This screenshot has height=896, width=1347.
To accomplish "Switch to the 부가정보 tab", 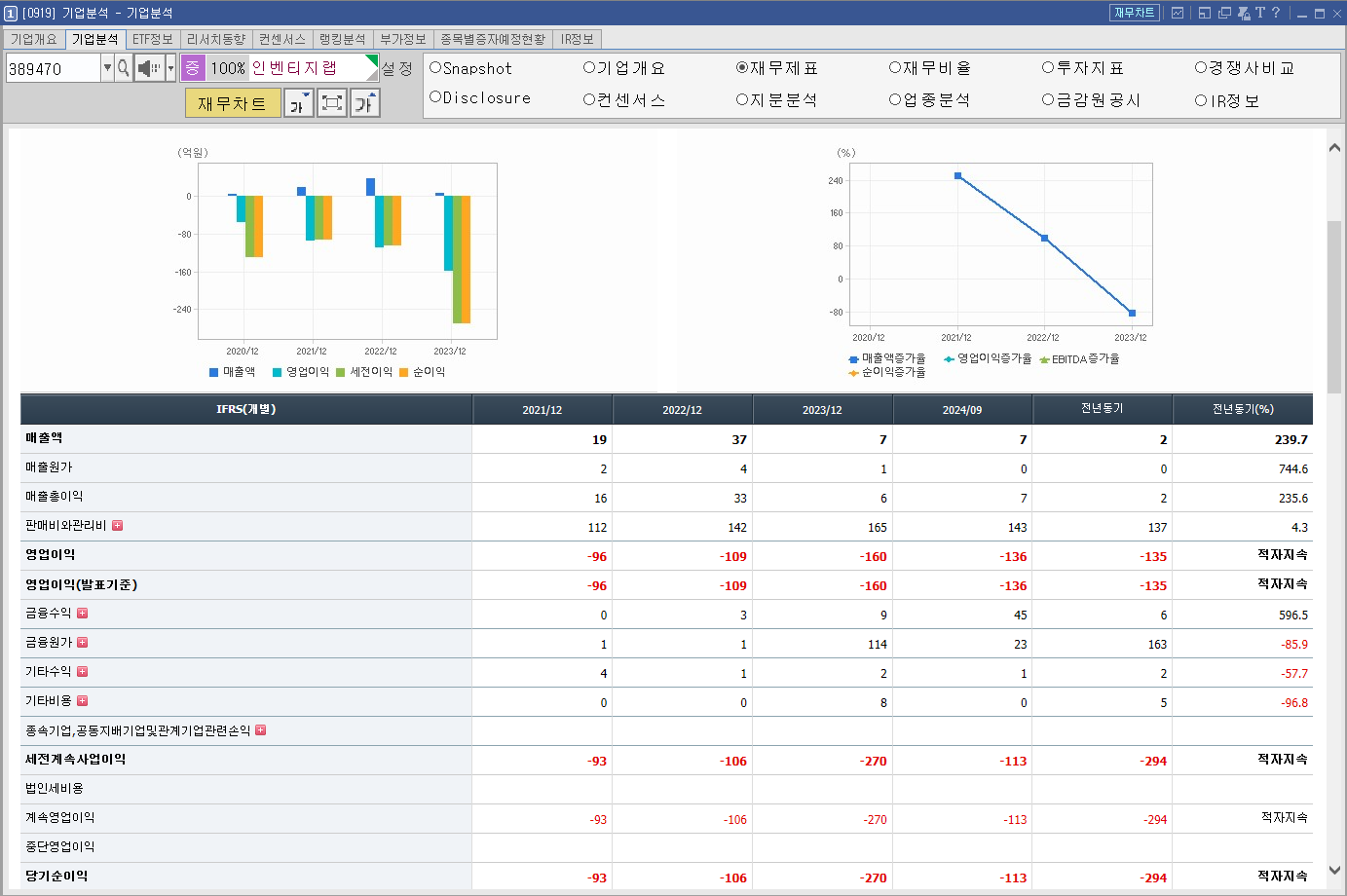I will [403, 39].
